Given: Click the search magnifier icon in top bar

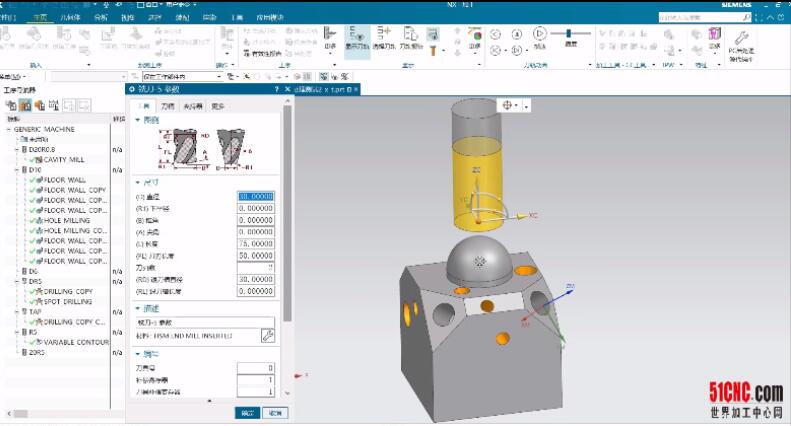Looking at the screenshot, I should [747, 18].
